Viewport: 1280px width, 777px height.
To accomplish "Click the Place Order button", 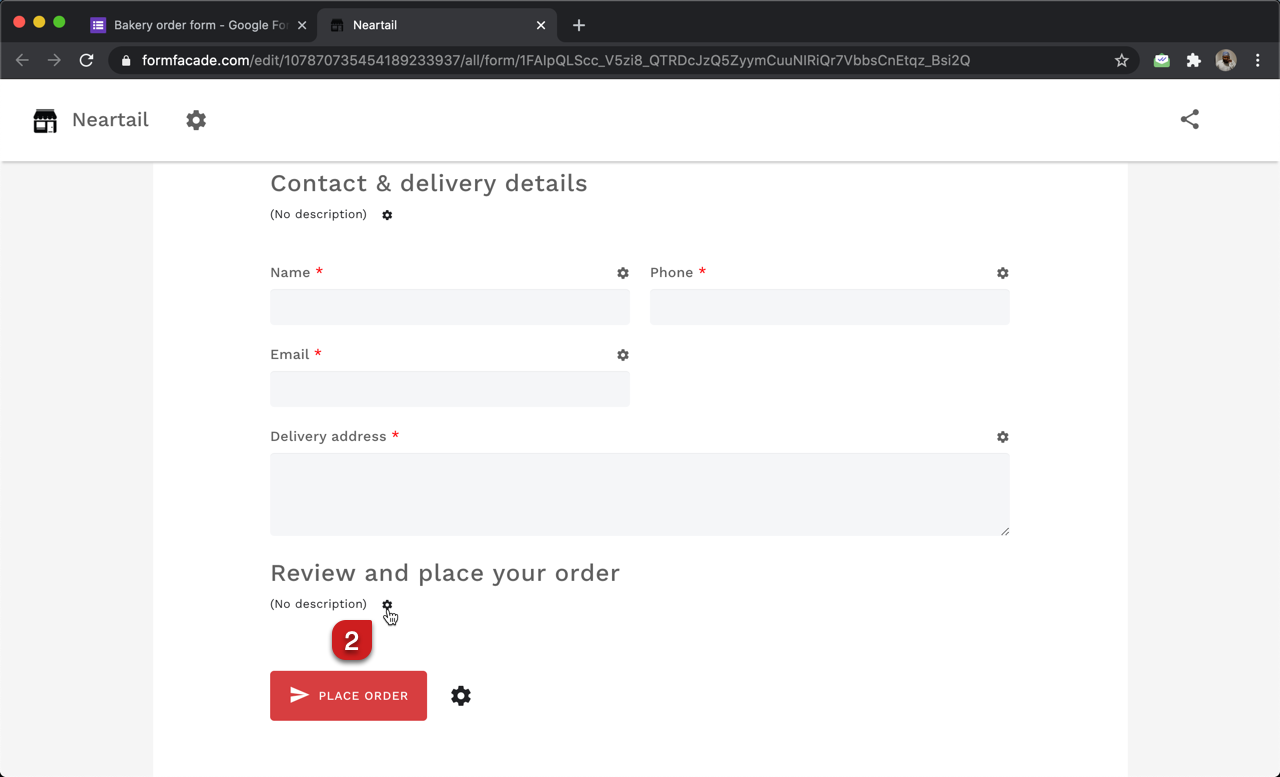I will [x=348, y=695].
